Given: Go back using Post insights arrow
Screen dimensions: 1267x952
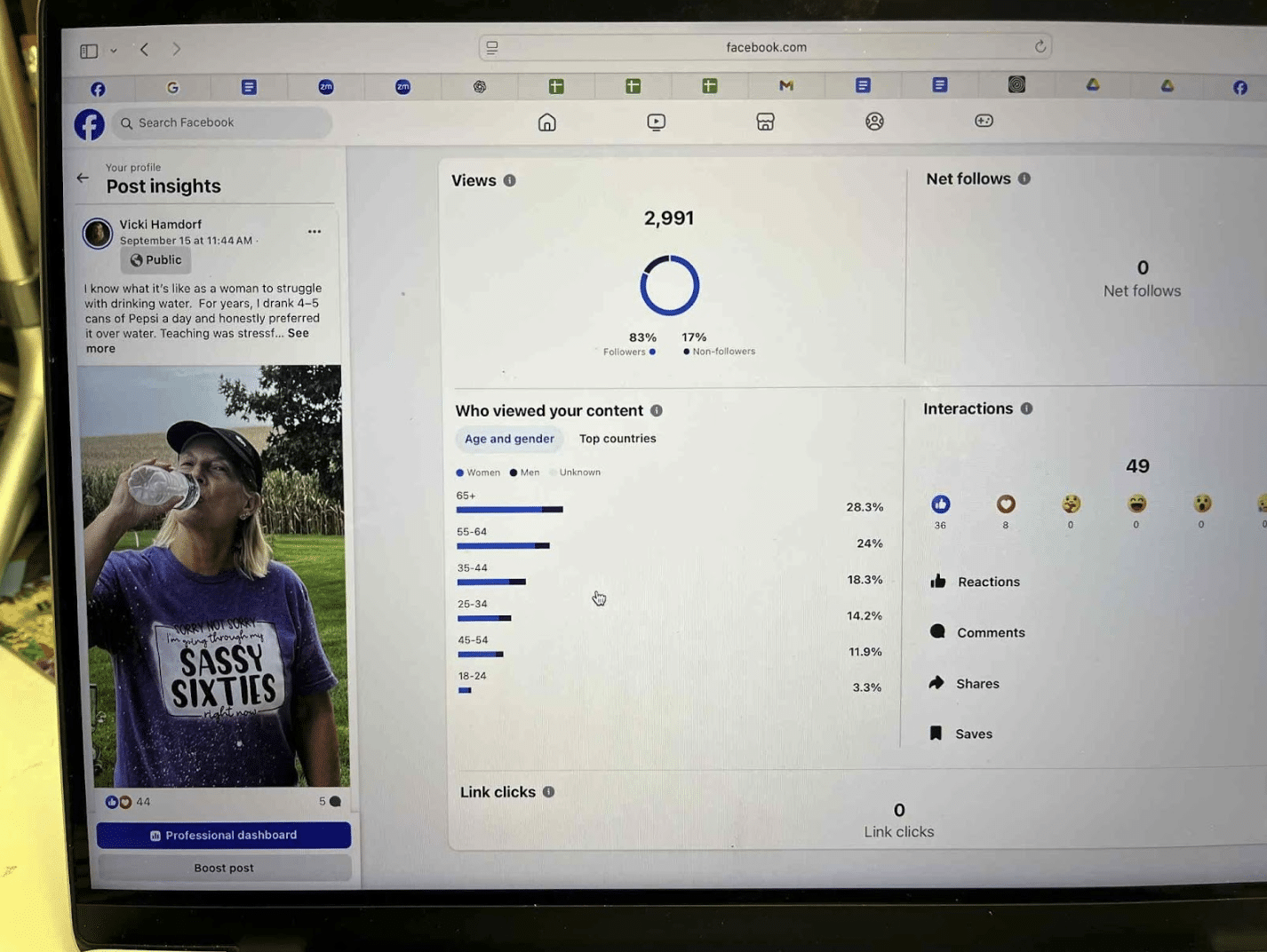Looking at the screenshot, I should (83, 178).
